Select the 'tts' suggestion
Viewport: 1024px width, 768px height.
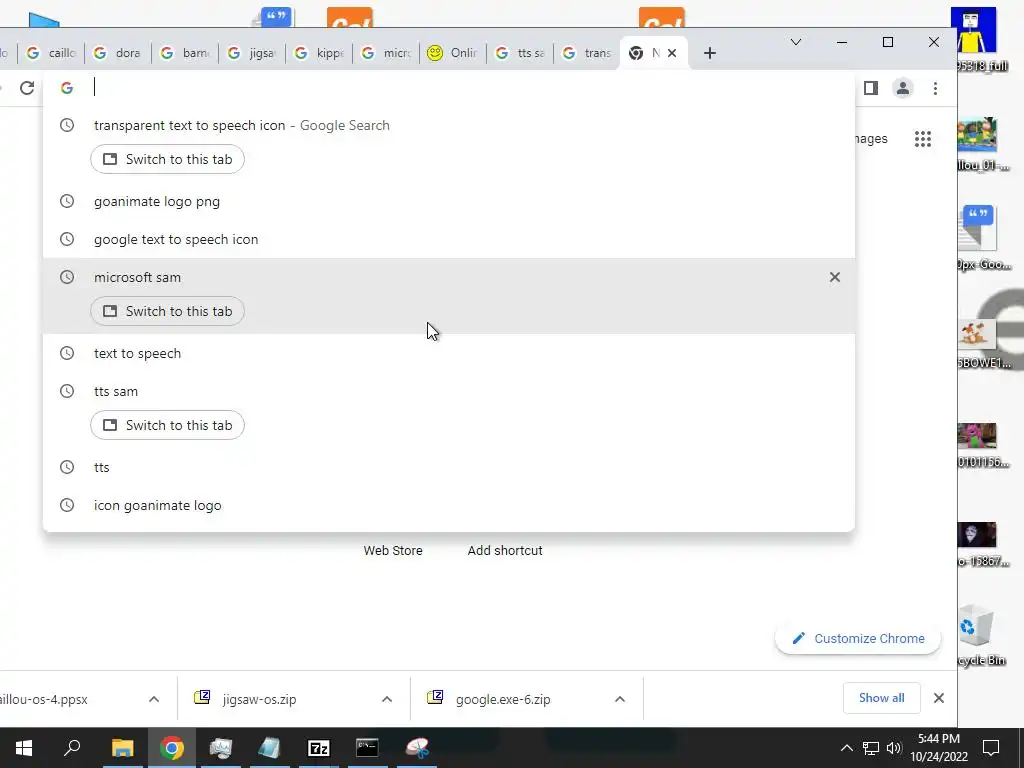tap(449, 467)
